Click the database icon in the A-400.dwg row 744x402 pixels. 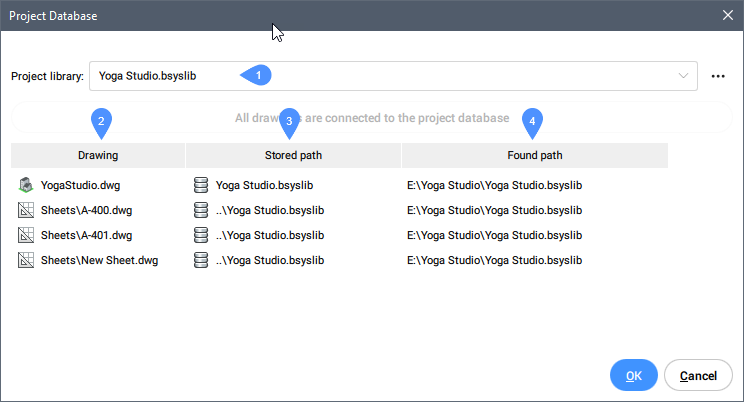click(201, 210)
